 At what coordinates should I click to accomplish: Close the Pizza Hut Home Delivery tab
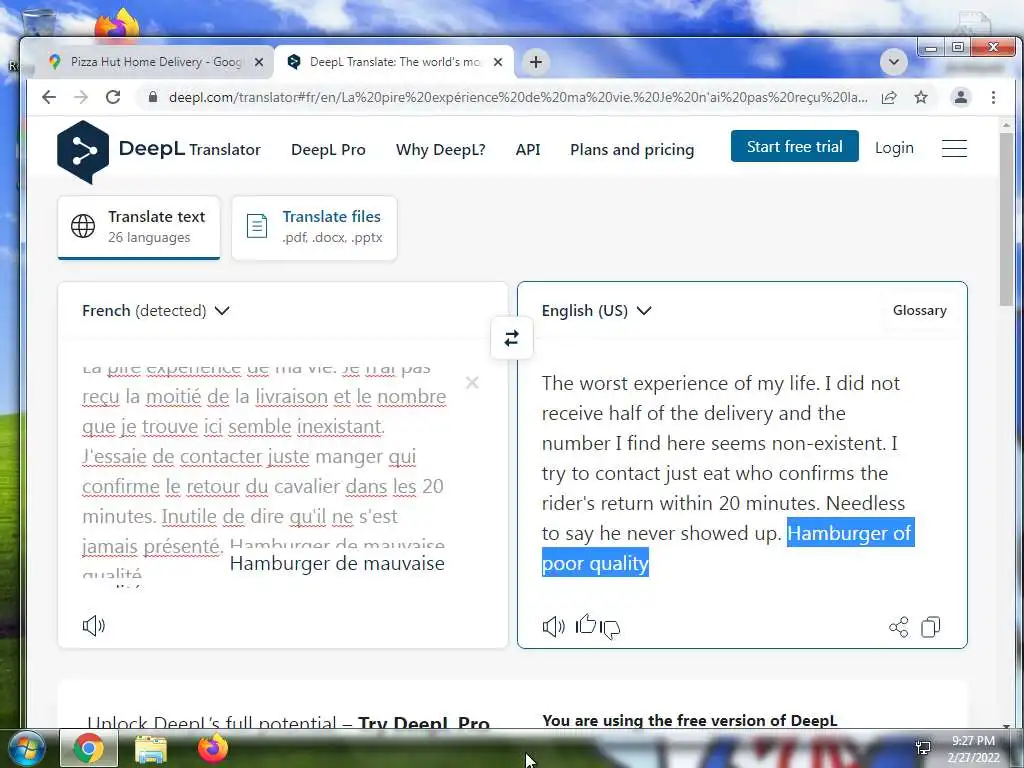(259, 62)
